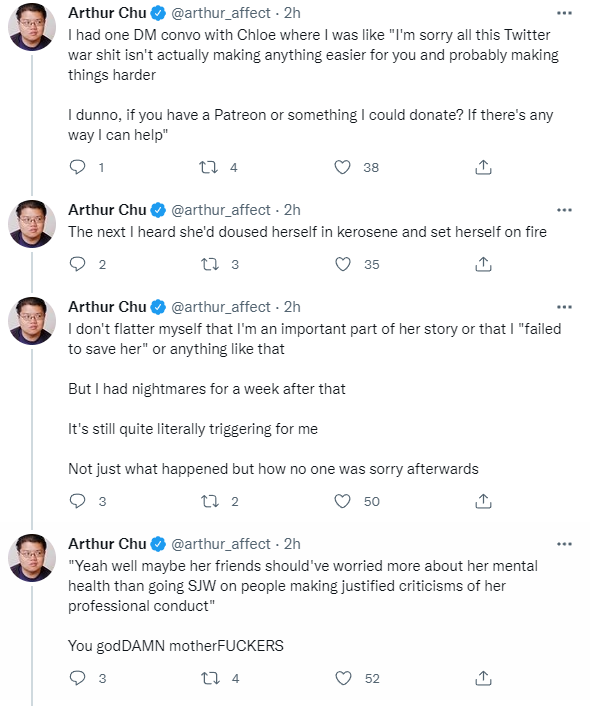Like the tweet showing 50 likes
The height and width of the screenshot is (706, 590).
pos(342,501)
